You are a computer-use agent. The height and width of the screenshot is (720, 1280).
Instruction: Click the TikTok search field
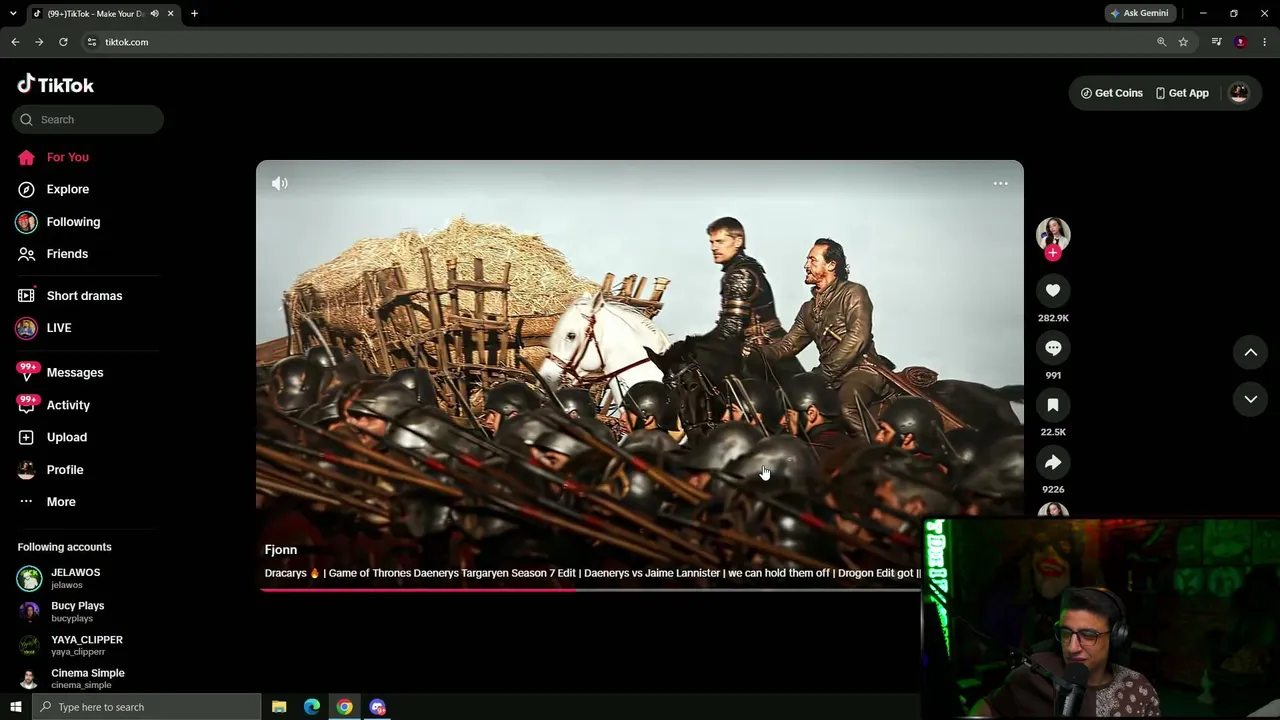tap(88, 120)
